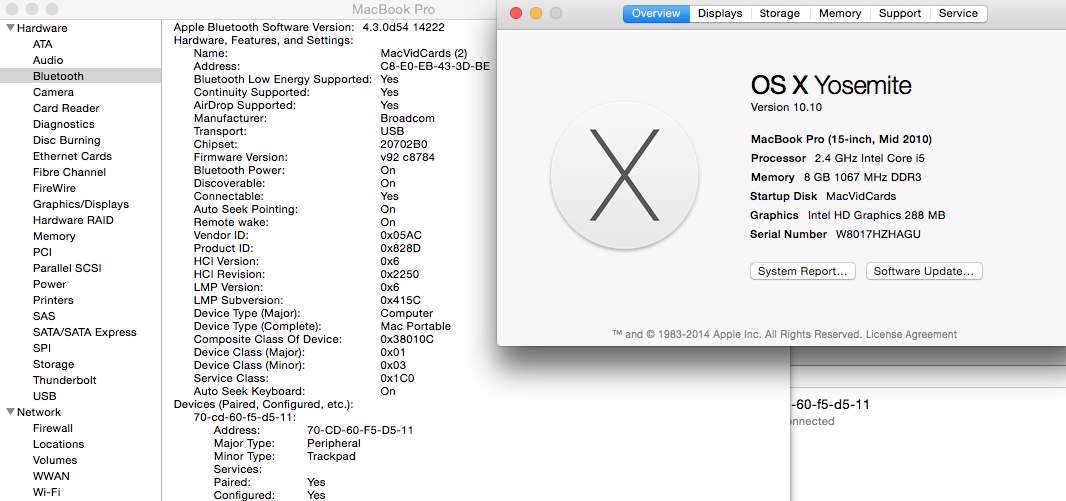Open Power in the sidebar
This screenshot has width=1066, height=501.
[x=50, y=284]
